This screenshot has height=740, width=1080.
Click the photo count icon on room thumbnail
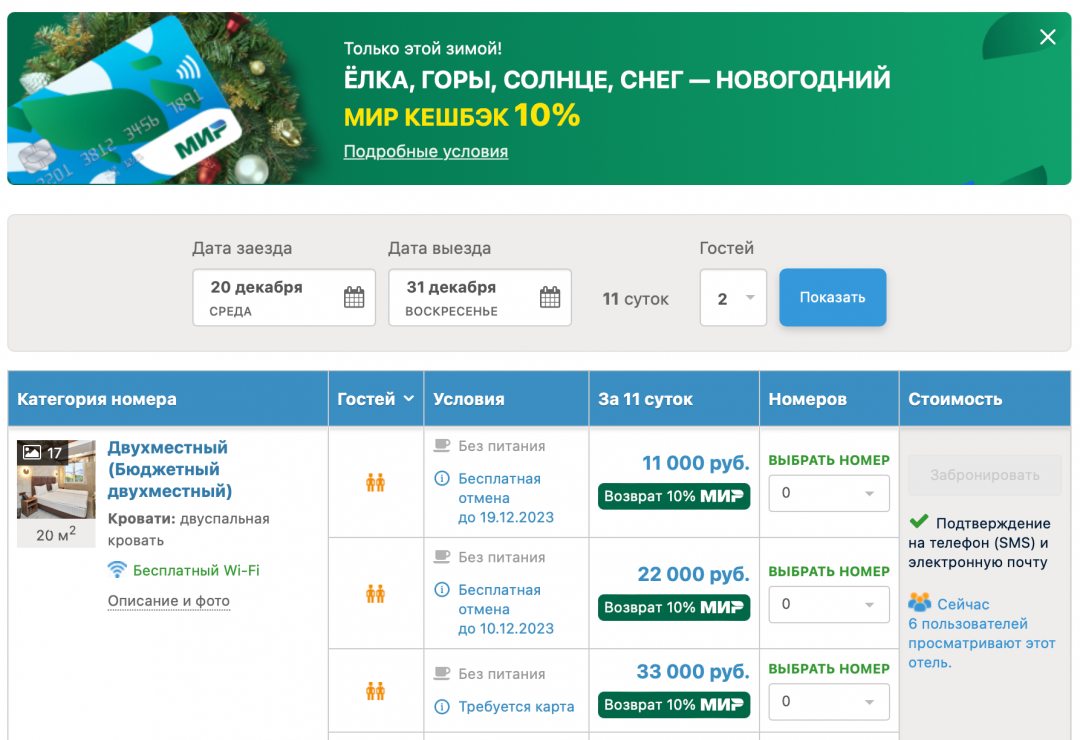[x=32, y=453]
